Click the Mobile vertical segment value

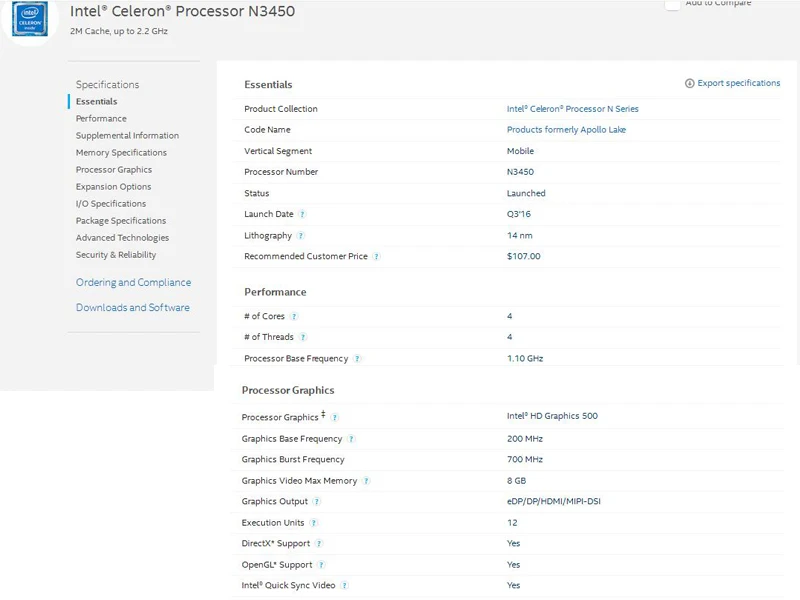click(x=520, y=151)
